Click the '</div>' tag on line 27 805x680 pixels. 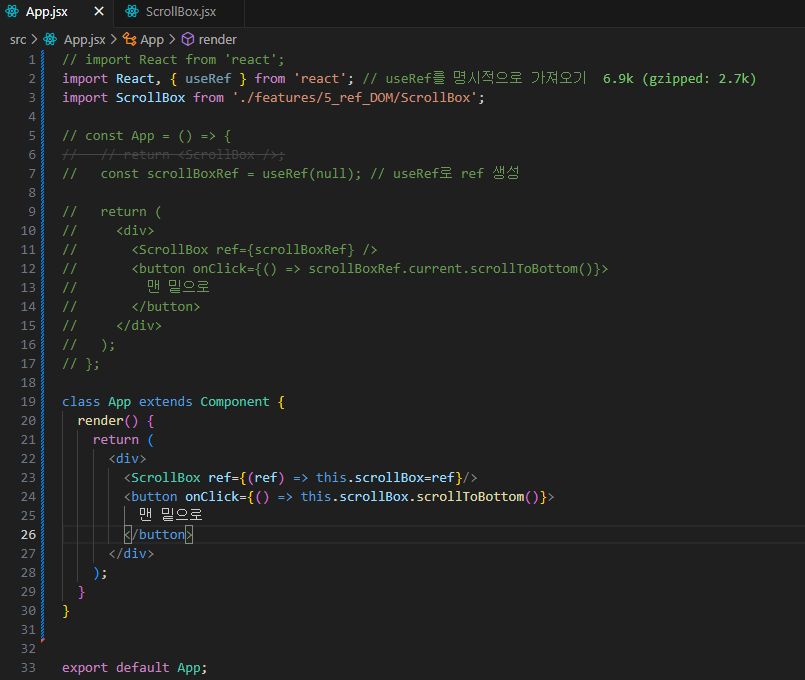pos(131,554)
